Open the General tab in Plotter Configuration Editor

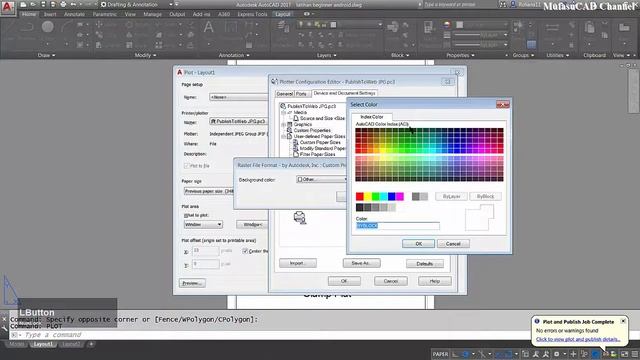click(284, 94)
